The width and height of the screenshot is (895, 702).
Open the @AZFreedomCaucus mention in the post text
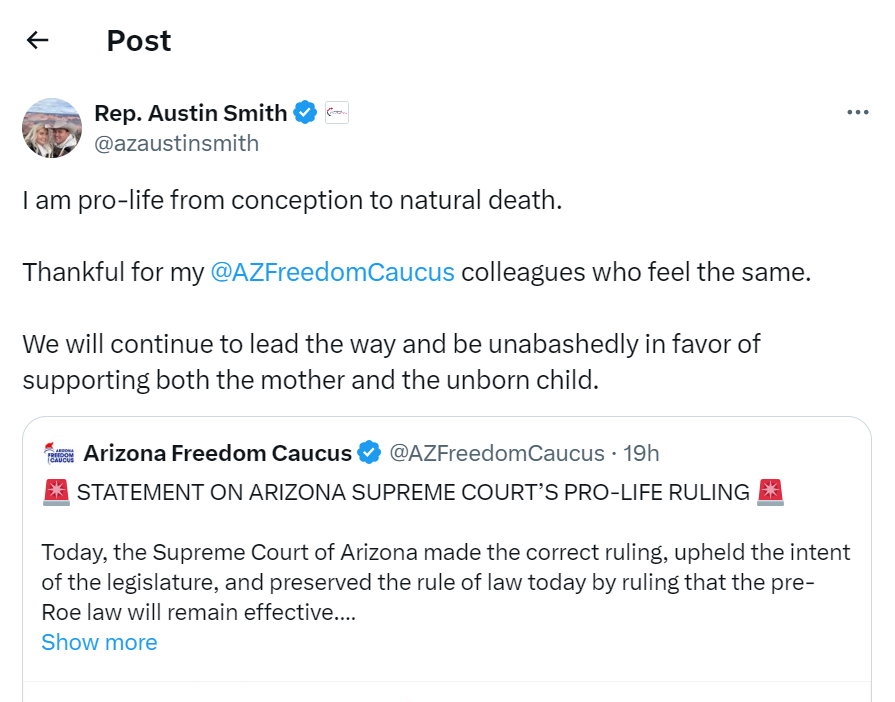(333, 272)
